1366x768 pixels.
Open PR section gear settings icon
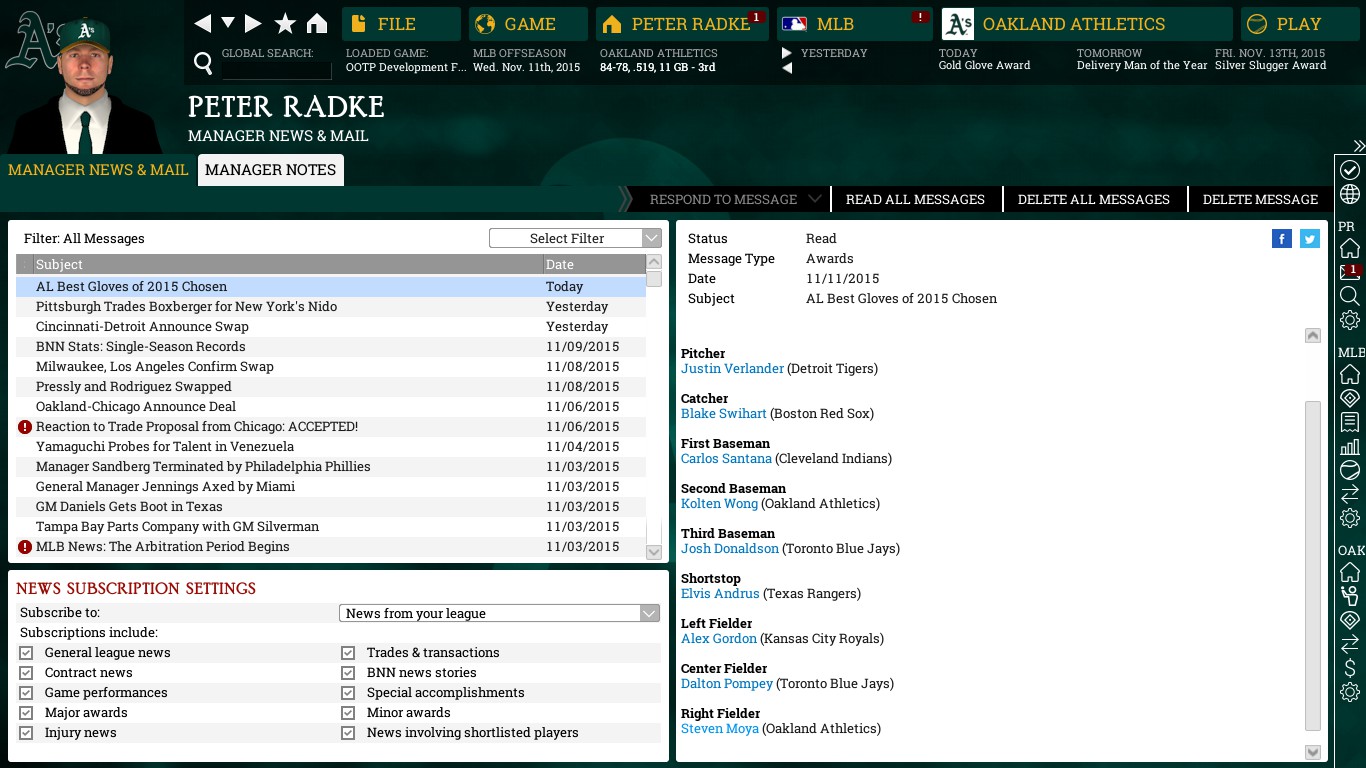1350,320
